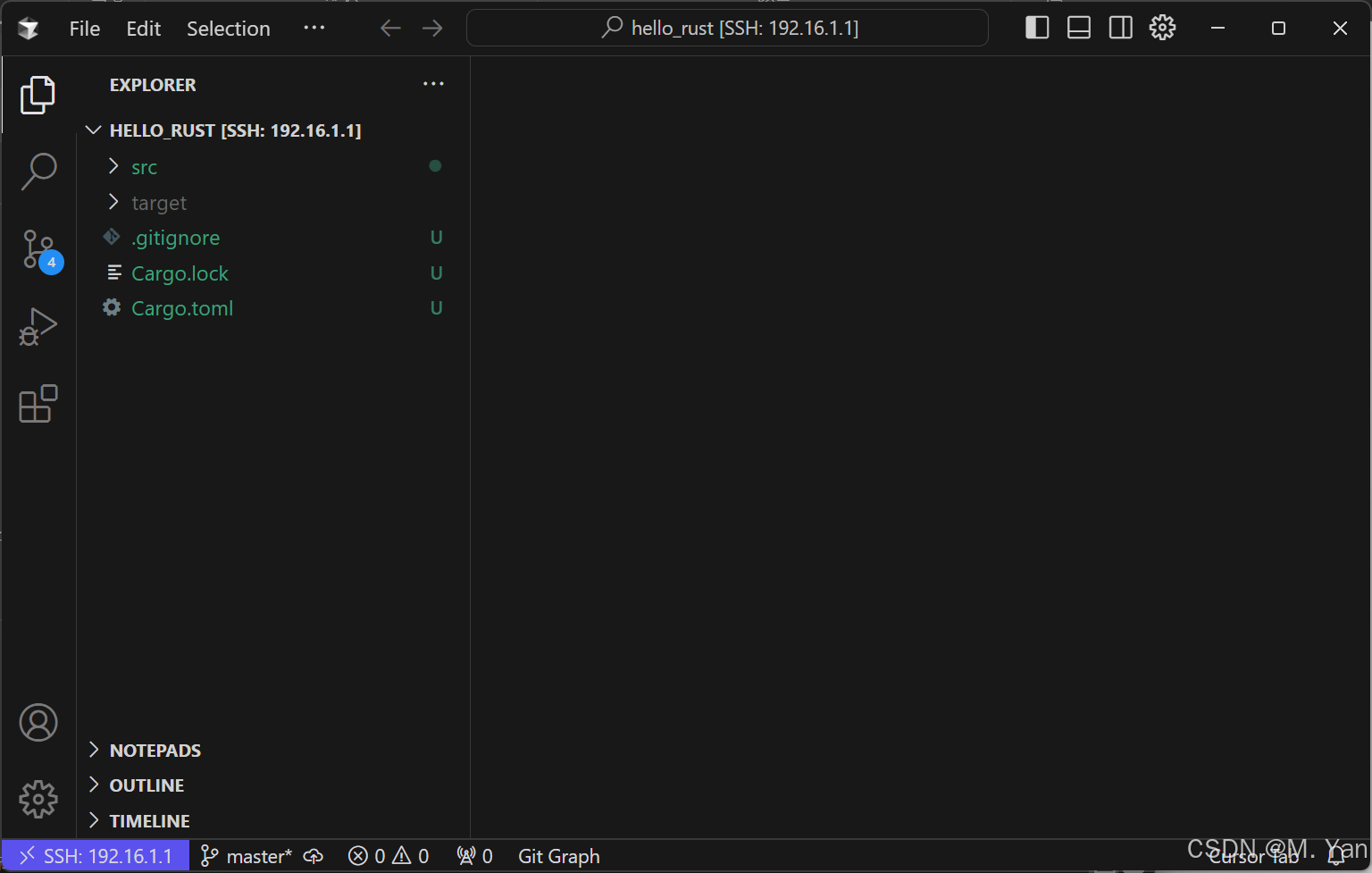
Task: Open the Extensions view
Action: 39,404
